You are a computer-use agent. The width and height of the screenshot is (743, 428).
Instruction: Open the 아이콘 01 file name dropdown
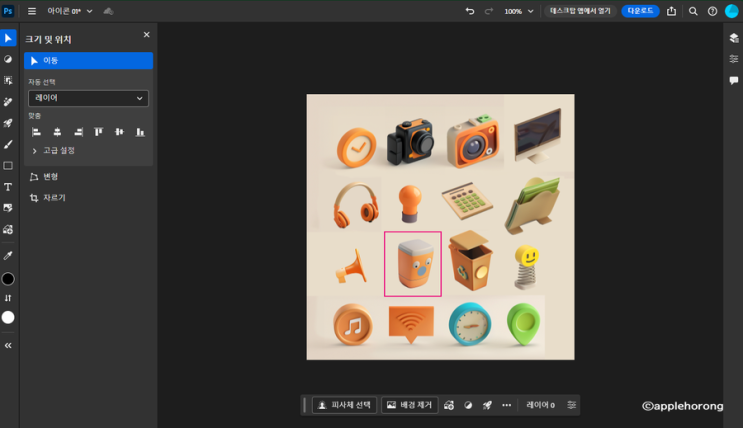pyautogui.click(x=70, y=11)
